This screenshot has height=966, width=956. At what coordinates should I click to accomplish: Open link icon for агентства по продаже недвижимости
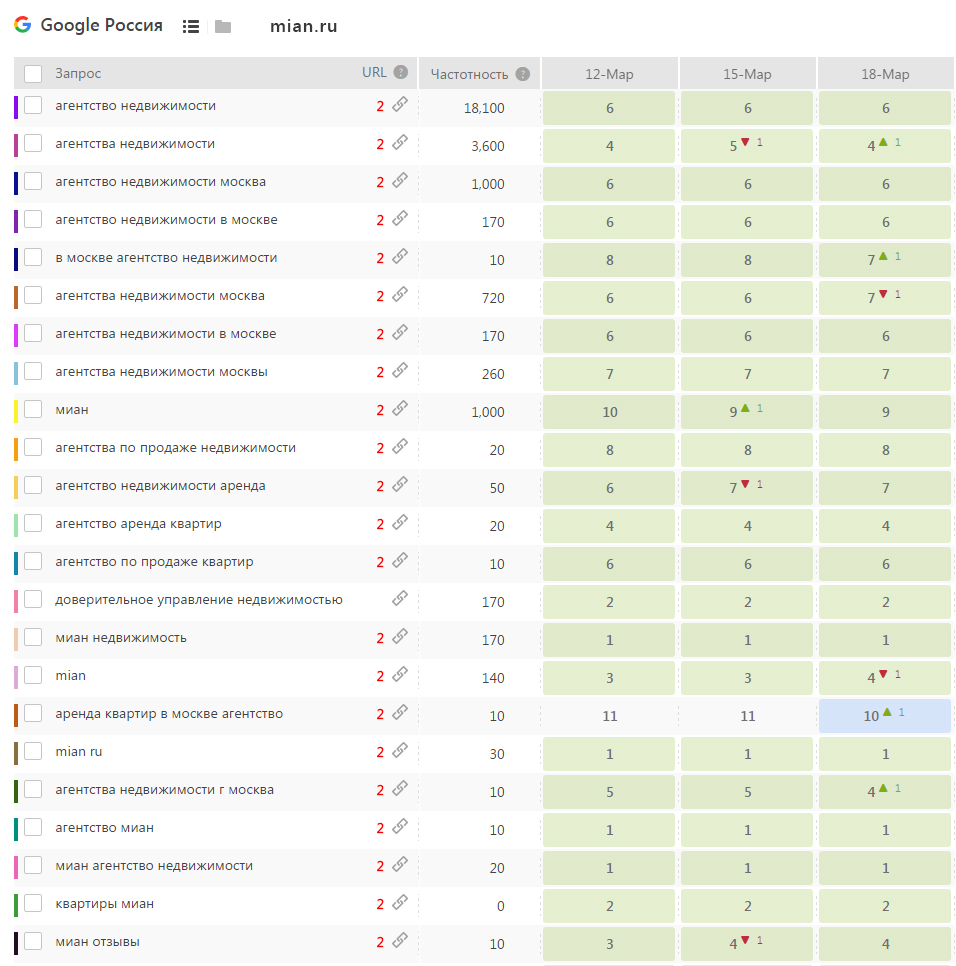point(400,446)
